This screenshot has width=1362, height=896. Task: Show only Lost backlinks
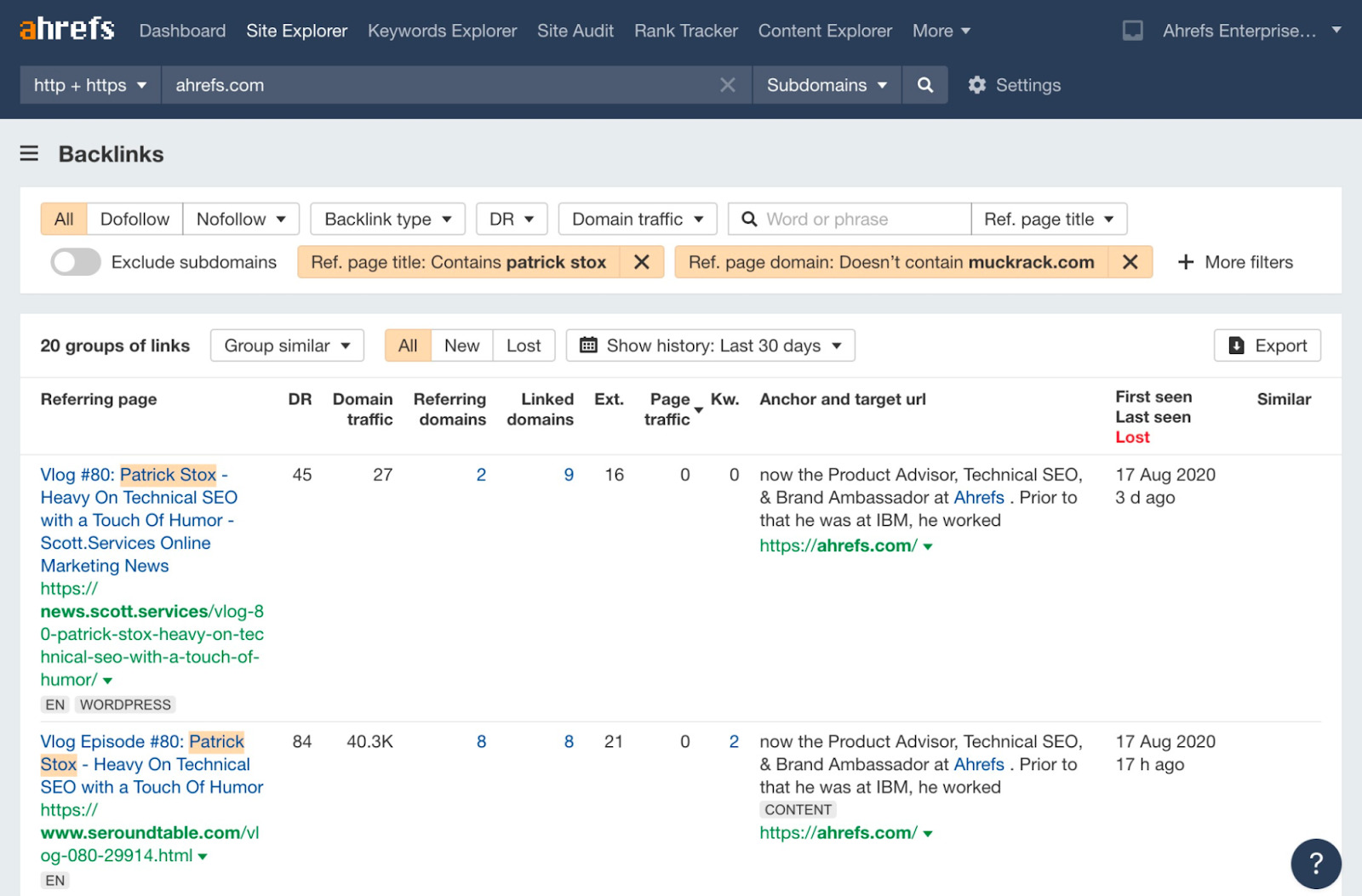tap(523, 345)
